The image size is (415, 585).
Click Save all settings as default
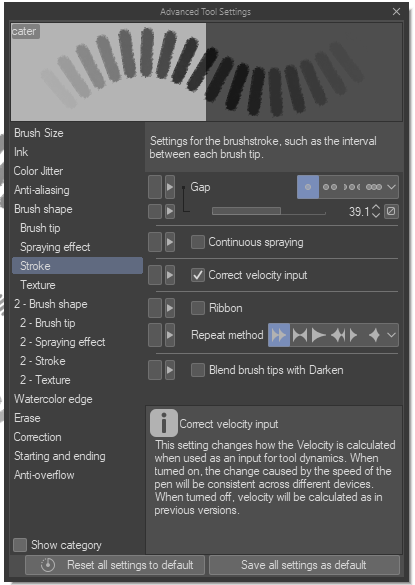(x=304, y=565)
